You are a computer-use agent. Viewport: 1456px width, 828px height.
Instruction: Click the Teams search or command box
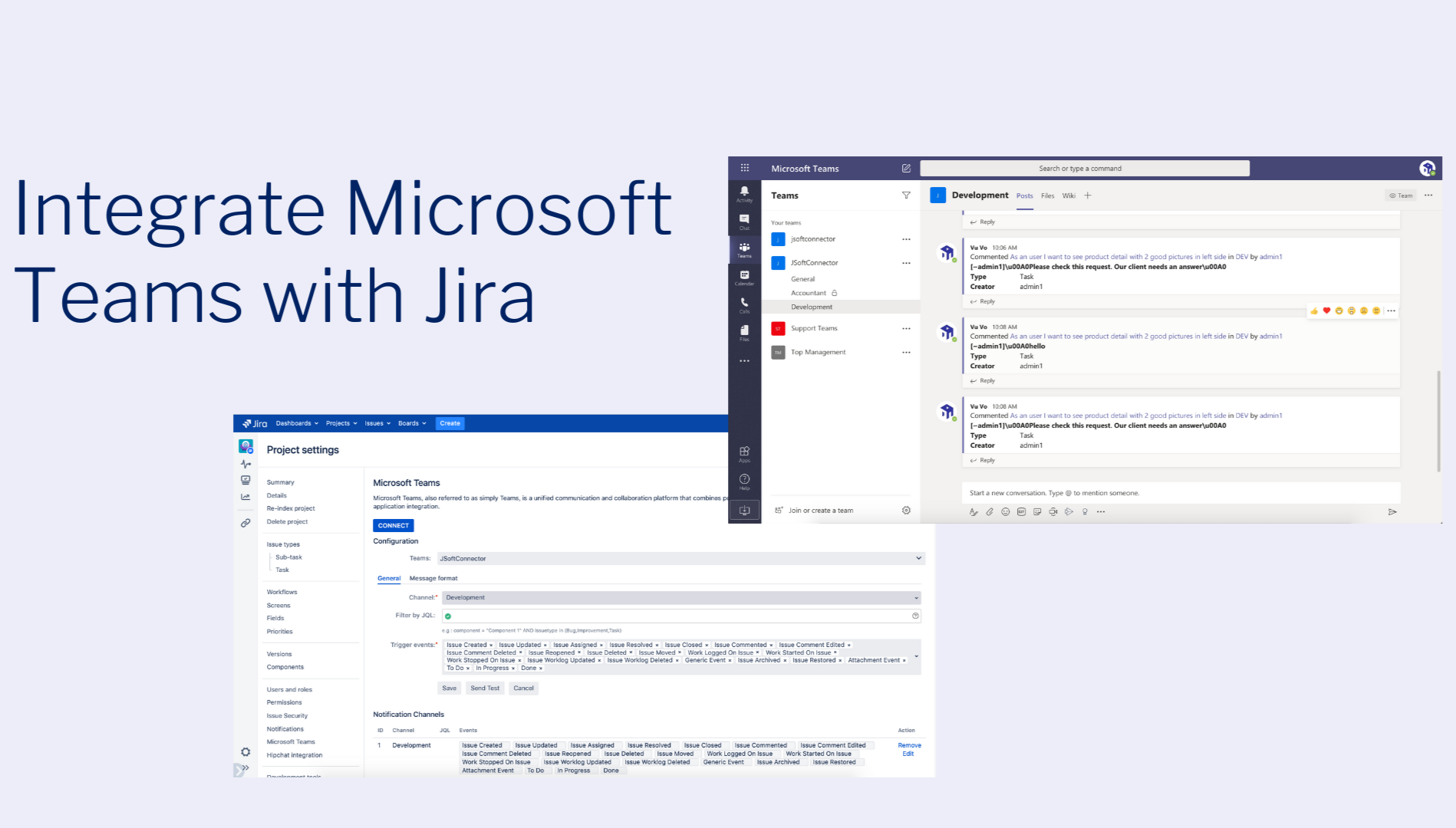coord(1085,169)
